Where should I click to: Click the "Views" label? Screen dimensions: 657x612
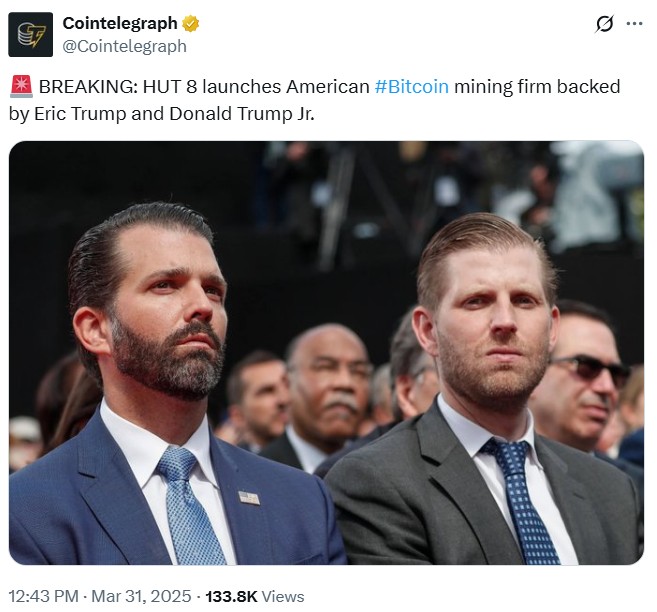point(283,596)
